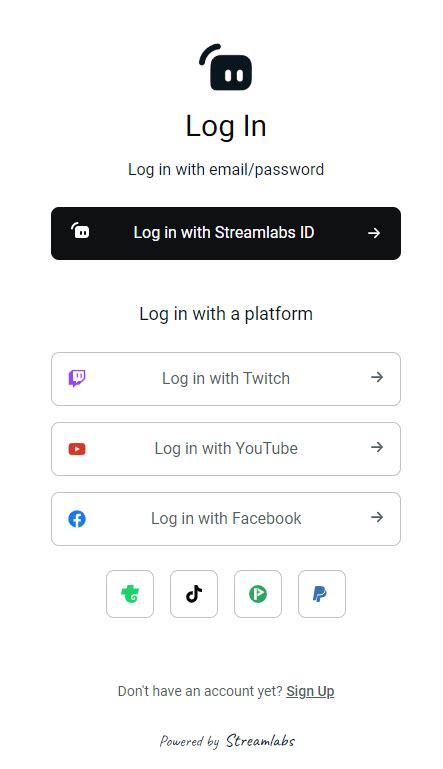Click small Streamlabs icon inside black button
Viewport: 443px width, 769px height.
point(80,231)
